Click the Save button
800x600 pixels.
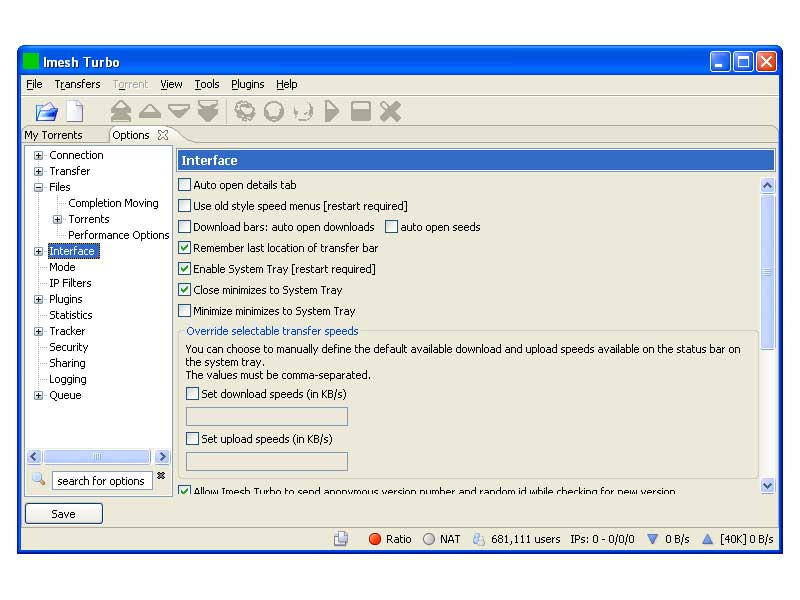click(x=63, y=514)
